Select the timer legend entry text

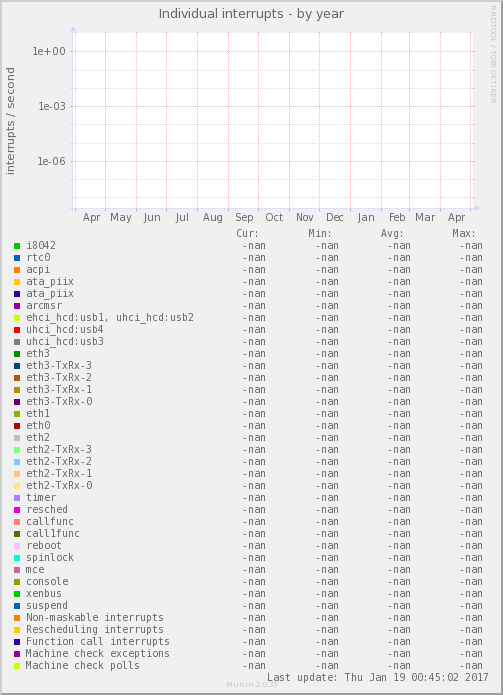(41, 497)
